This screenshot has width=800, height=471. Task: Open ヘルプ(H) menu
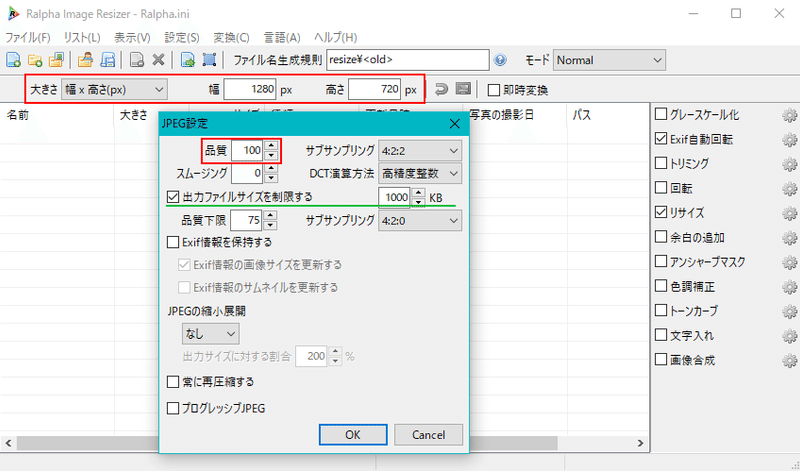pos(335,38)
